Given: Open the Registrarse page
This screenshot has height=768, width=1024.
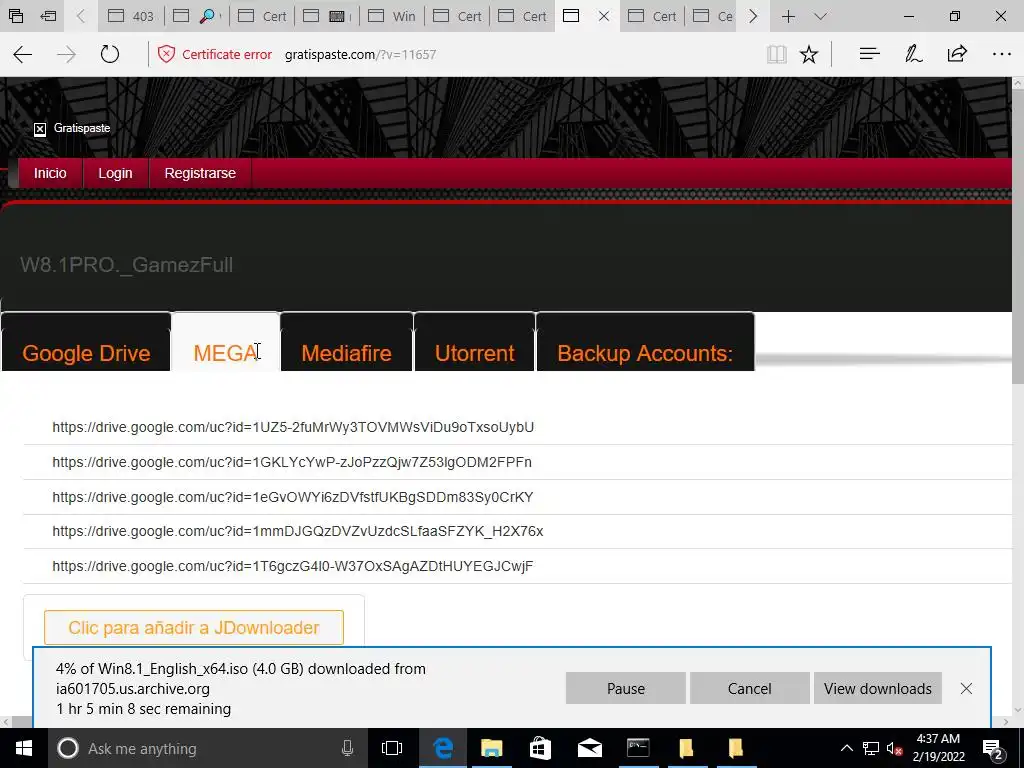Looking at the screenshot, I should click(200, 173).
